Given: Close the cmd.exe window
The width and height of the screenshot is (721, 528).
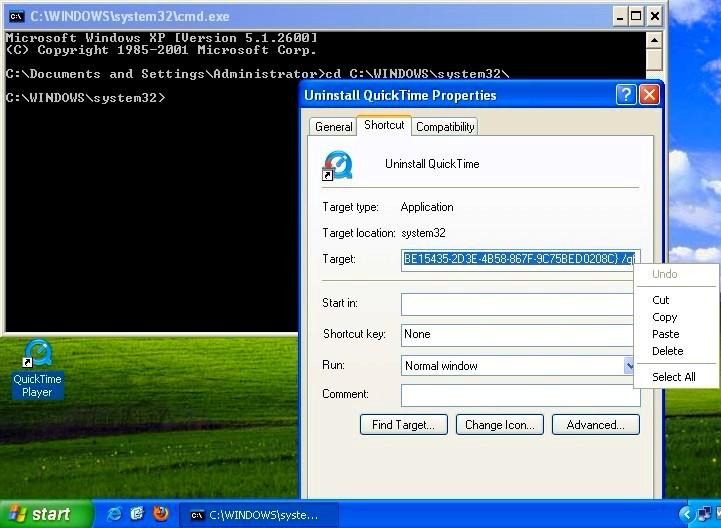Looking at the screenshot, I should pos(654,17).
